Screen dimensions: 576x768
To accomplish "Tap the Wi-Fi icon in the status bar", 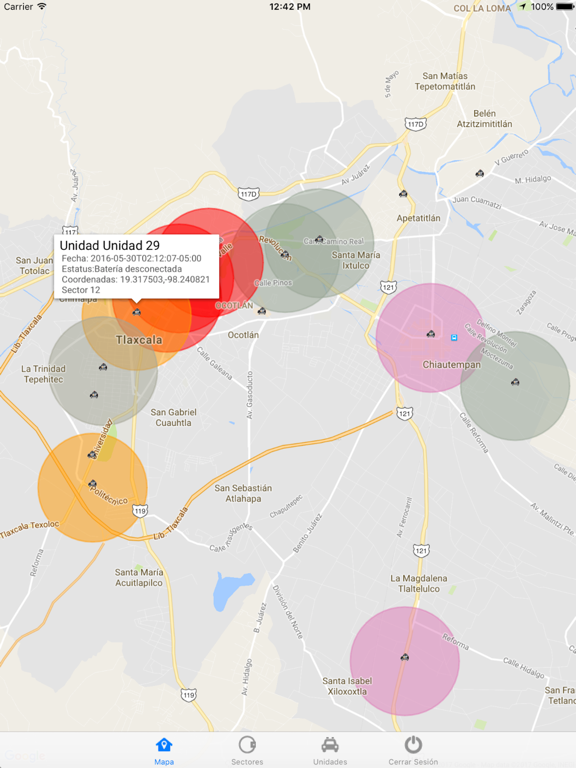I will point(42,6).
